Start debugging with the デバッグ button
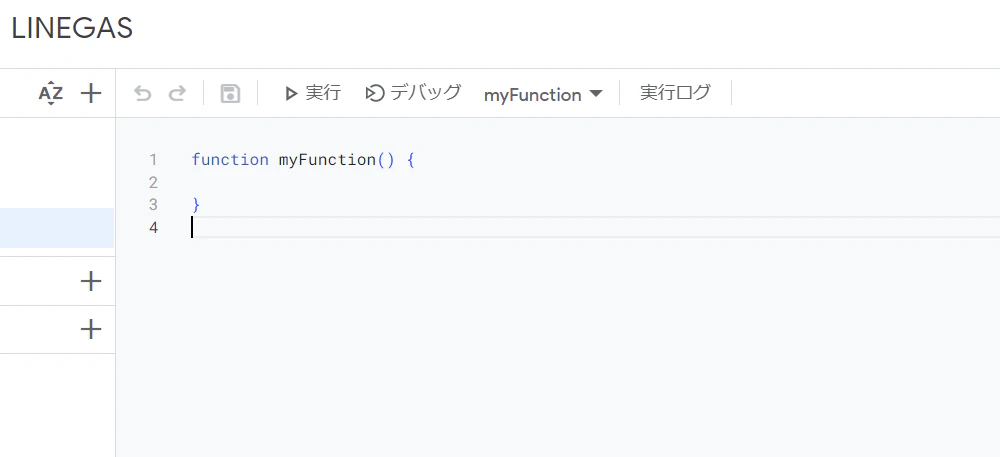The image size is (1000, 457). tap(413, 94)
